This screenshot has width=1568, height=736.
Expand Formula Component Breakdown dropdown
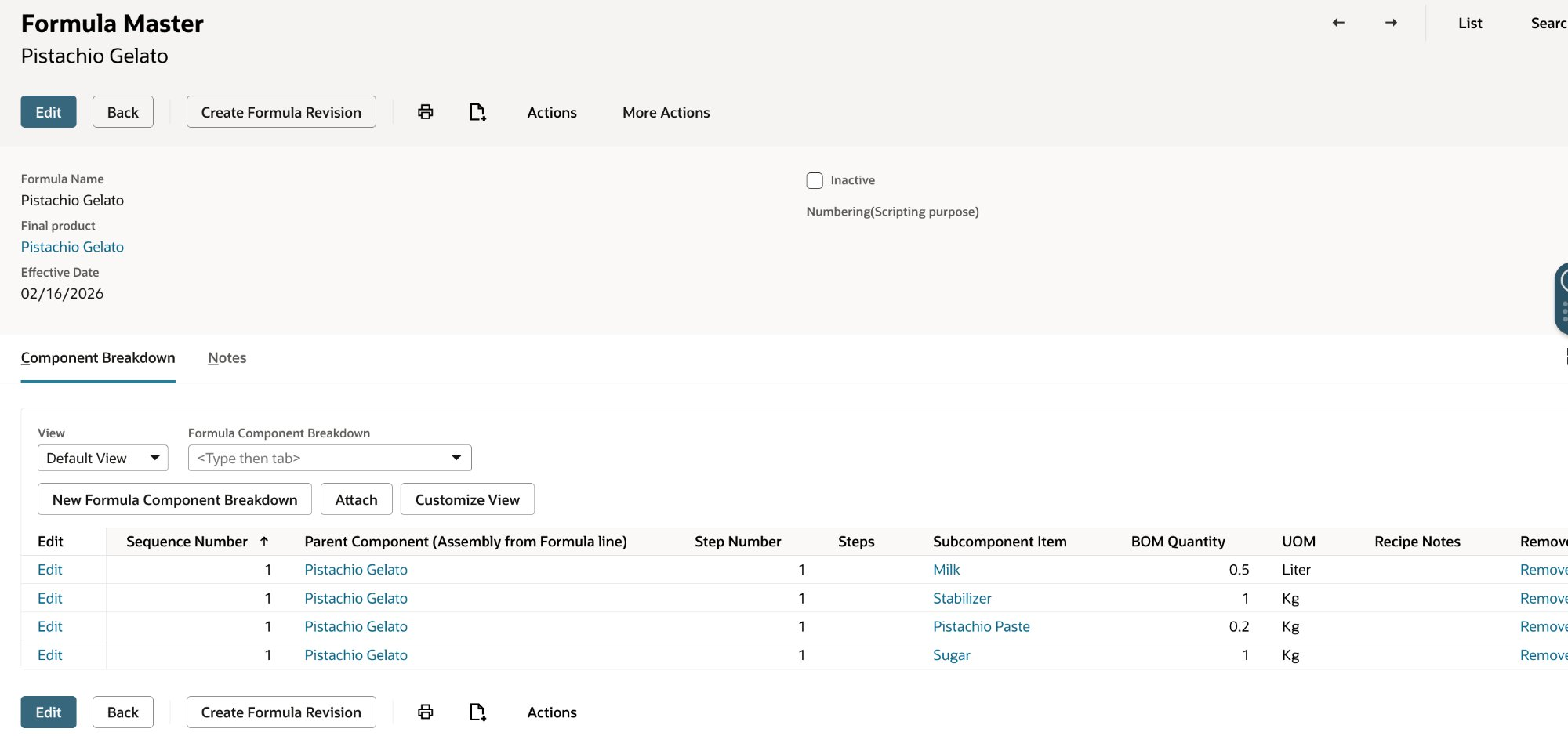[456, 458]
